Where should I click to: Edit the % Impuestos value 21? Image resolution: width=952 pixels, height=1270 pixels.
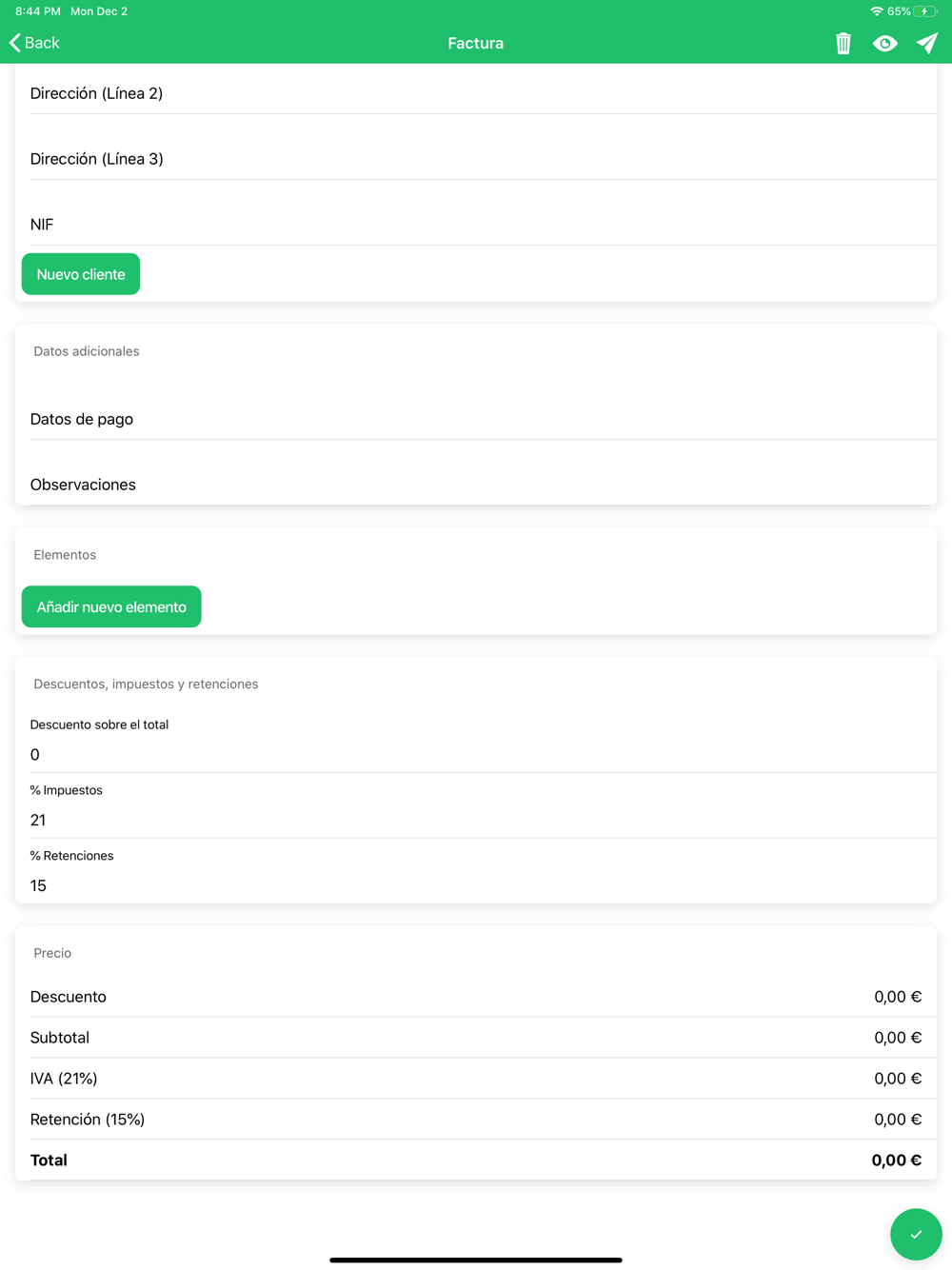click(484, 820)
